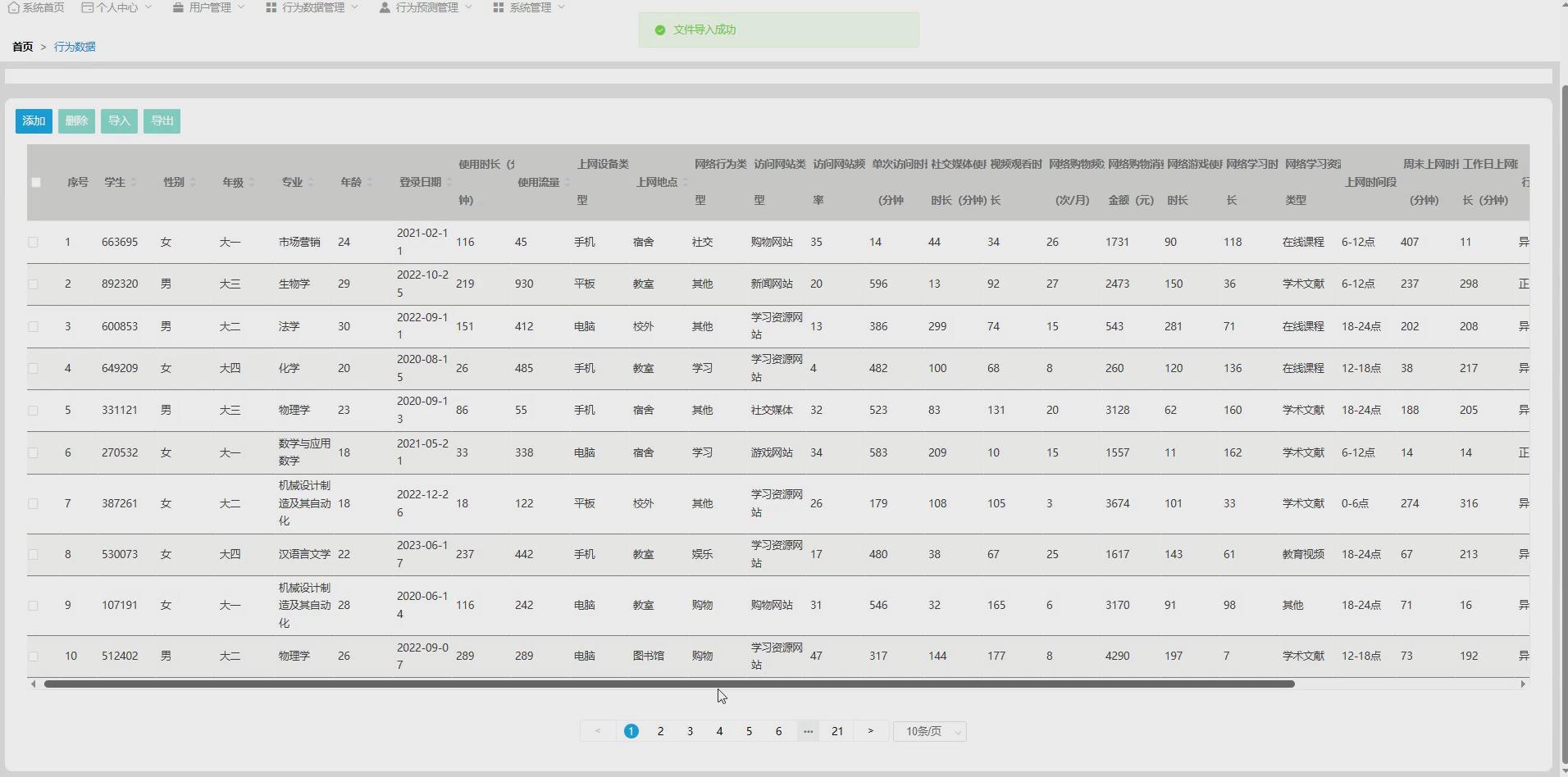Viewport: 1568px width, 777px height.
Task: Go to page 4
Action: pos(719,731)
